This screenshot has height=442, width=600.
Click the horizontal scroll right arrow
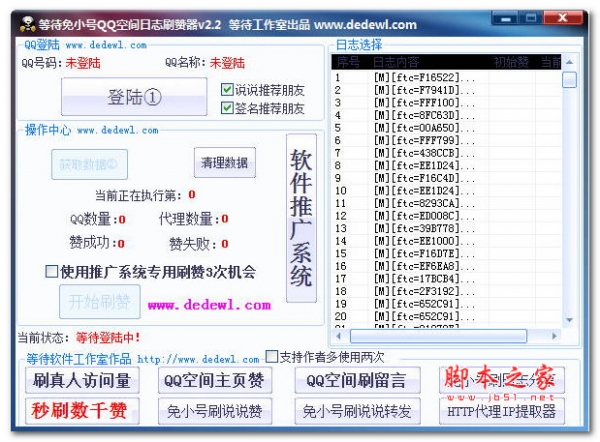(x=554, y=336)
